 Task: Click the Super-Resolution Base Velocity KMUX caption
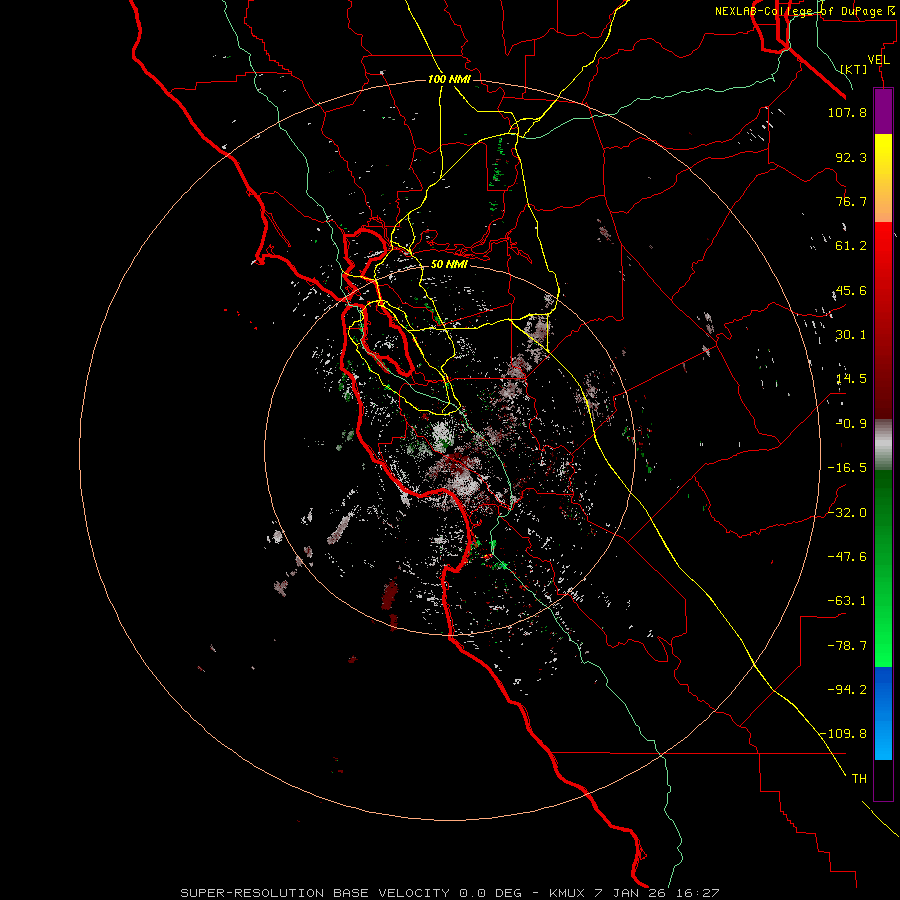[449, 893]
